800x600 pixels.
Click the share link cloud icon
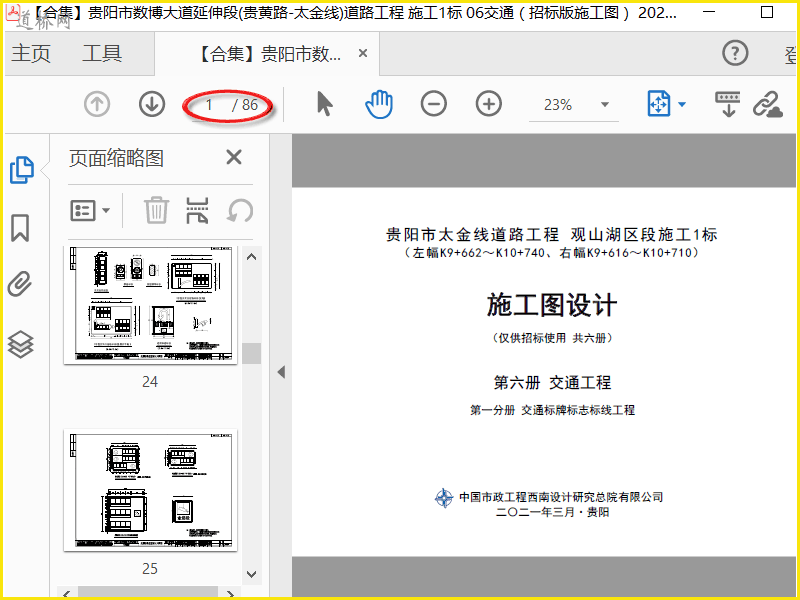point(768,105)
